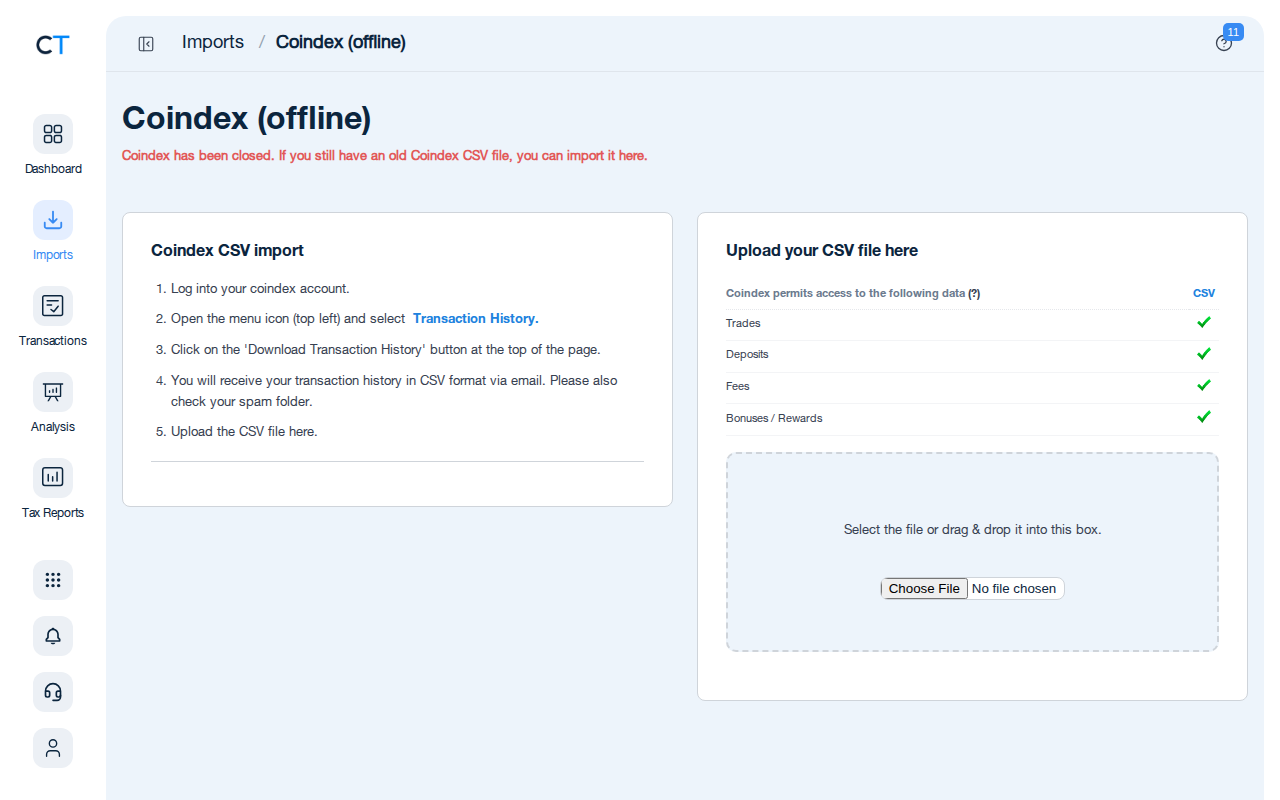Click the 'Deposits' row label

pyautogui.click(x=747, y=354)
